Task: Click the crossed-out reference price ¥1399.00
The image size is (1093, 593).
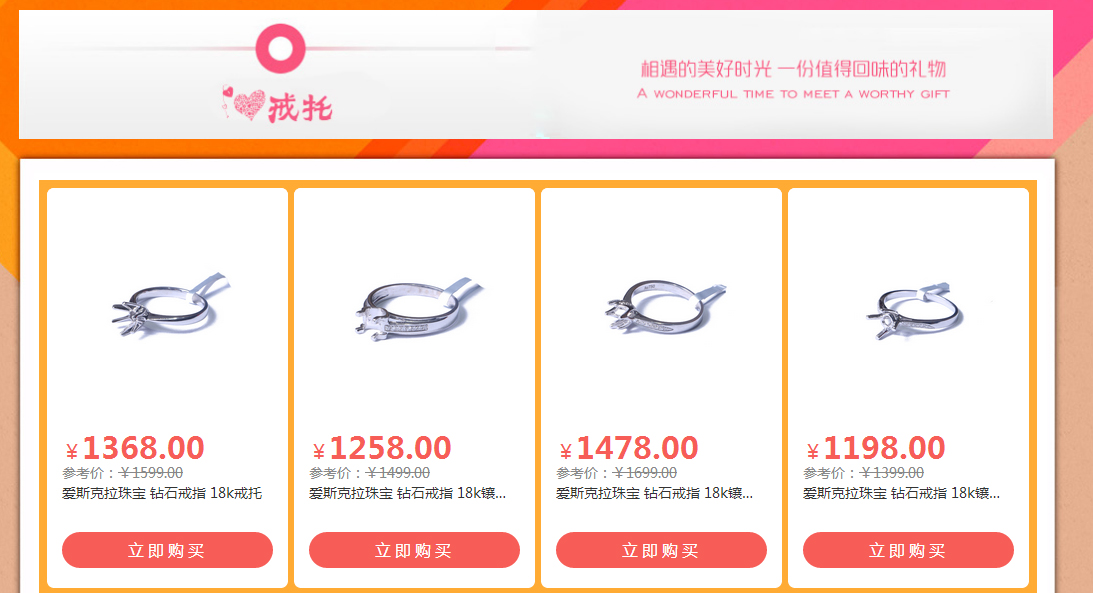Action: point(892,473)
